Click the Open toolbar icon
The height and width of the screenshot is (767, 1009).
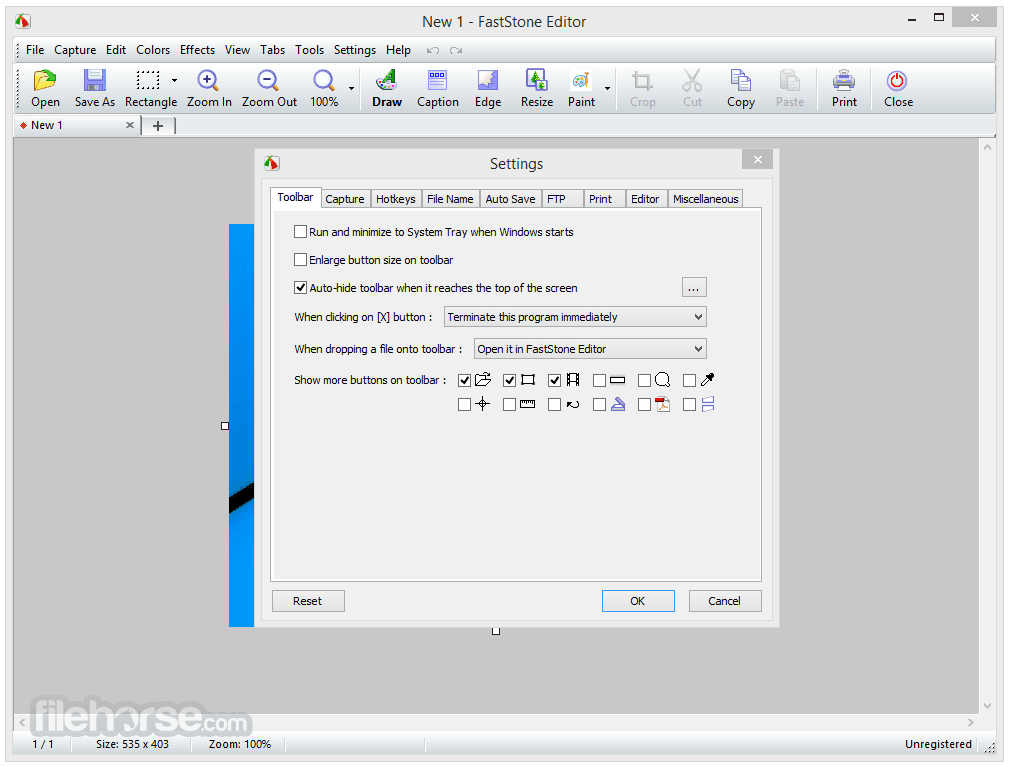click(x=45, y=80)
